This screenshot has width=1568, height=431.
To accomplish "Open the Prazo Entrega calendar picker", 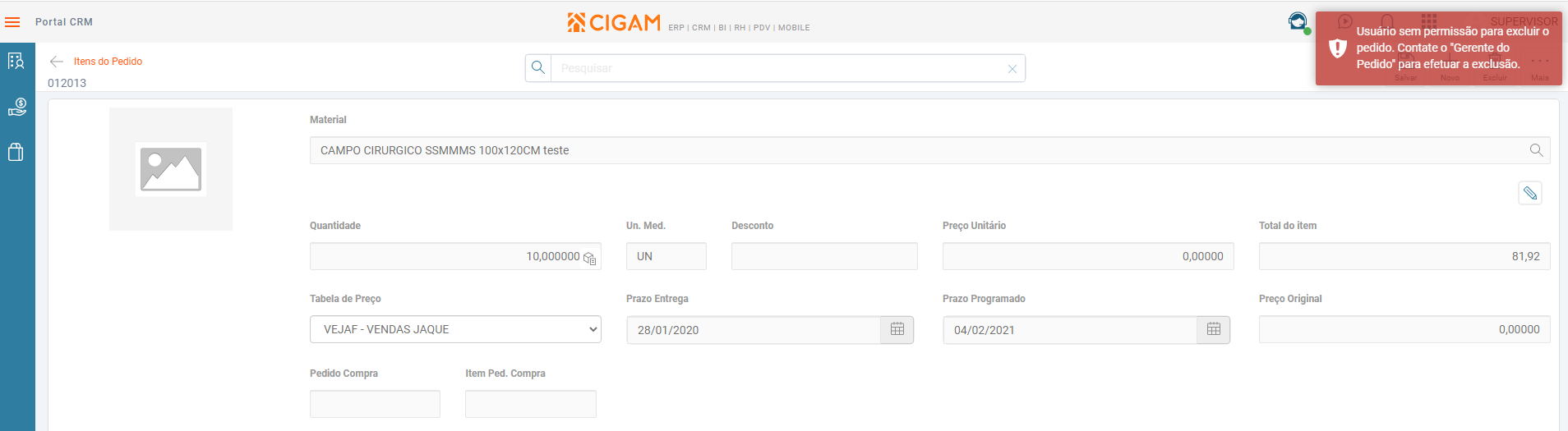I will pyautogui.click(x=897, y=329).
